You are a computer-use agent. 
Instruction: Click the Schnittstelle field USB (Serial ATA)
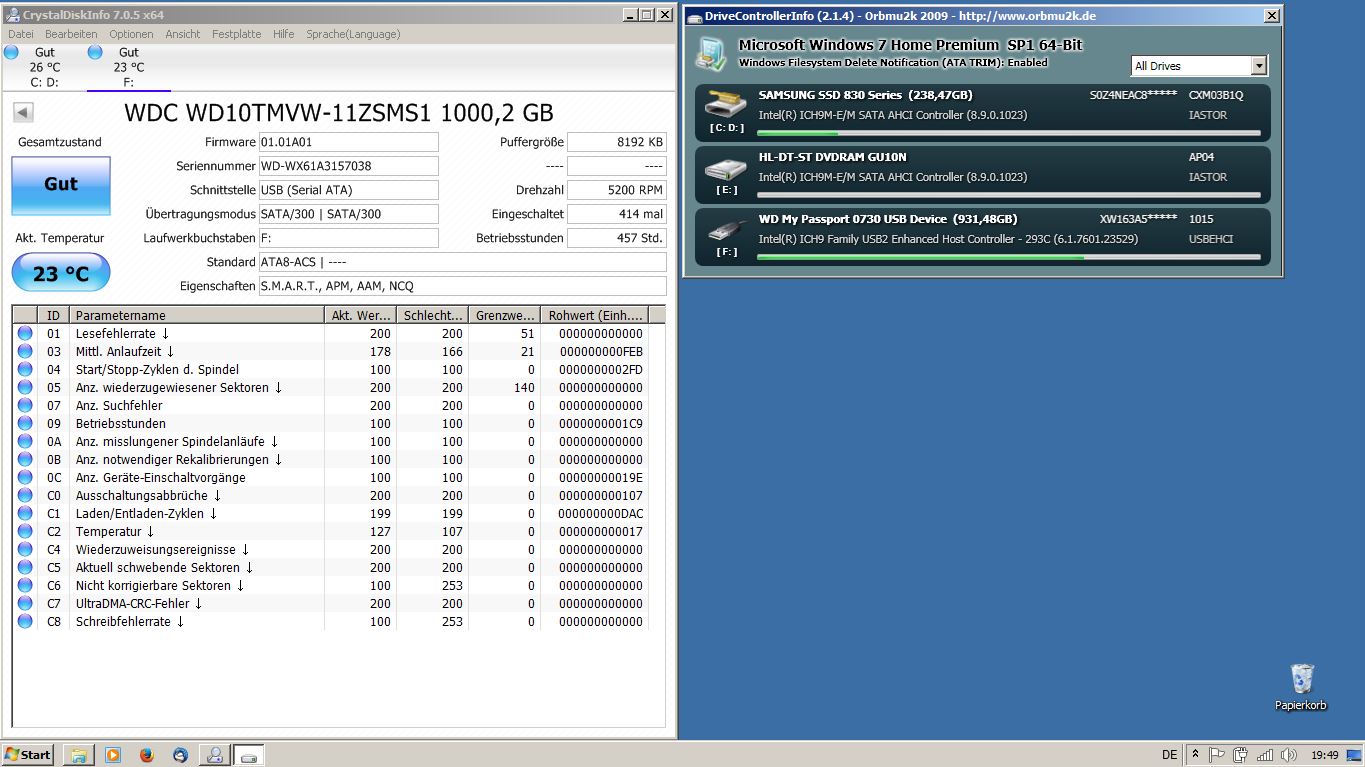coord(348,190)
